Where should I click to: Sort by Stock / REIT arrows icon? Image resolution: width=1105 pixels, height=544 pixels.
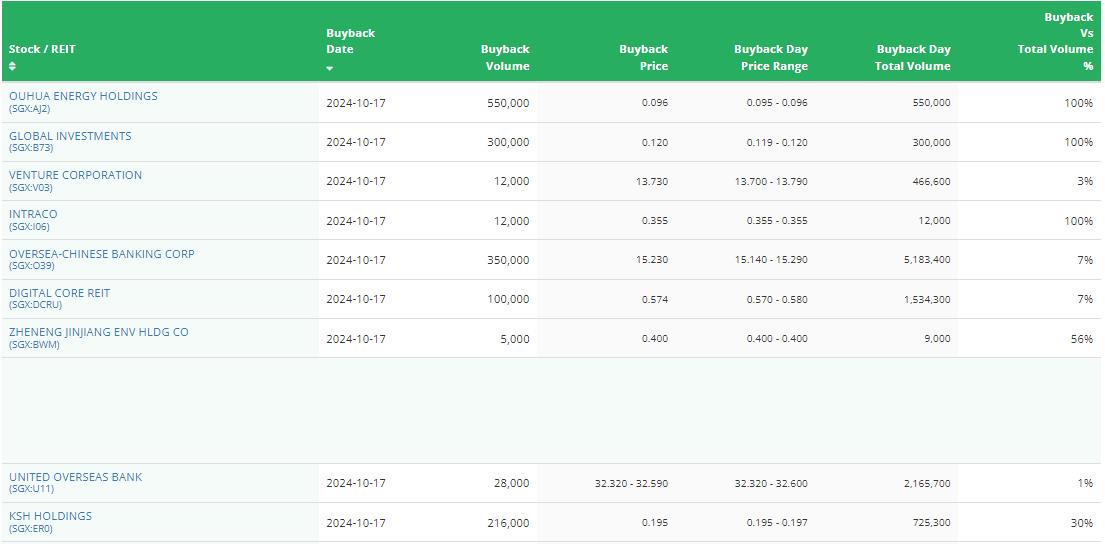(12, 66)
